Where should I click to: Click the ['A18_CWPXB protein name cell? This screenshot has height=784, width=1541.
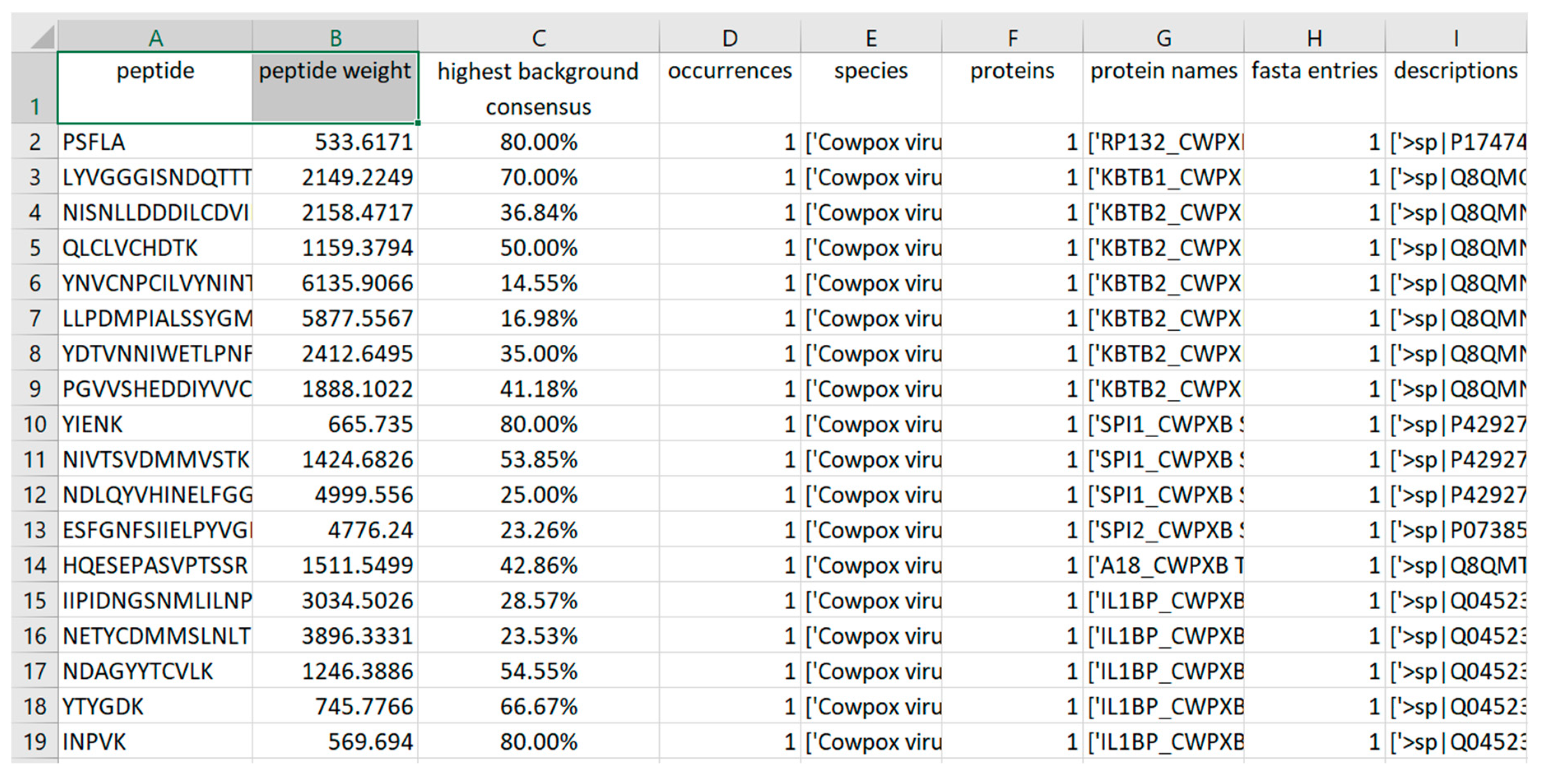tap(1164, 565)
